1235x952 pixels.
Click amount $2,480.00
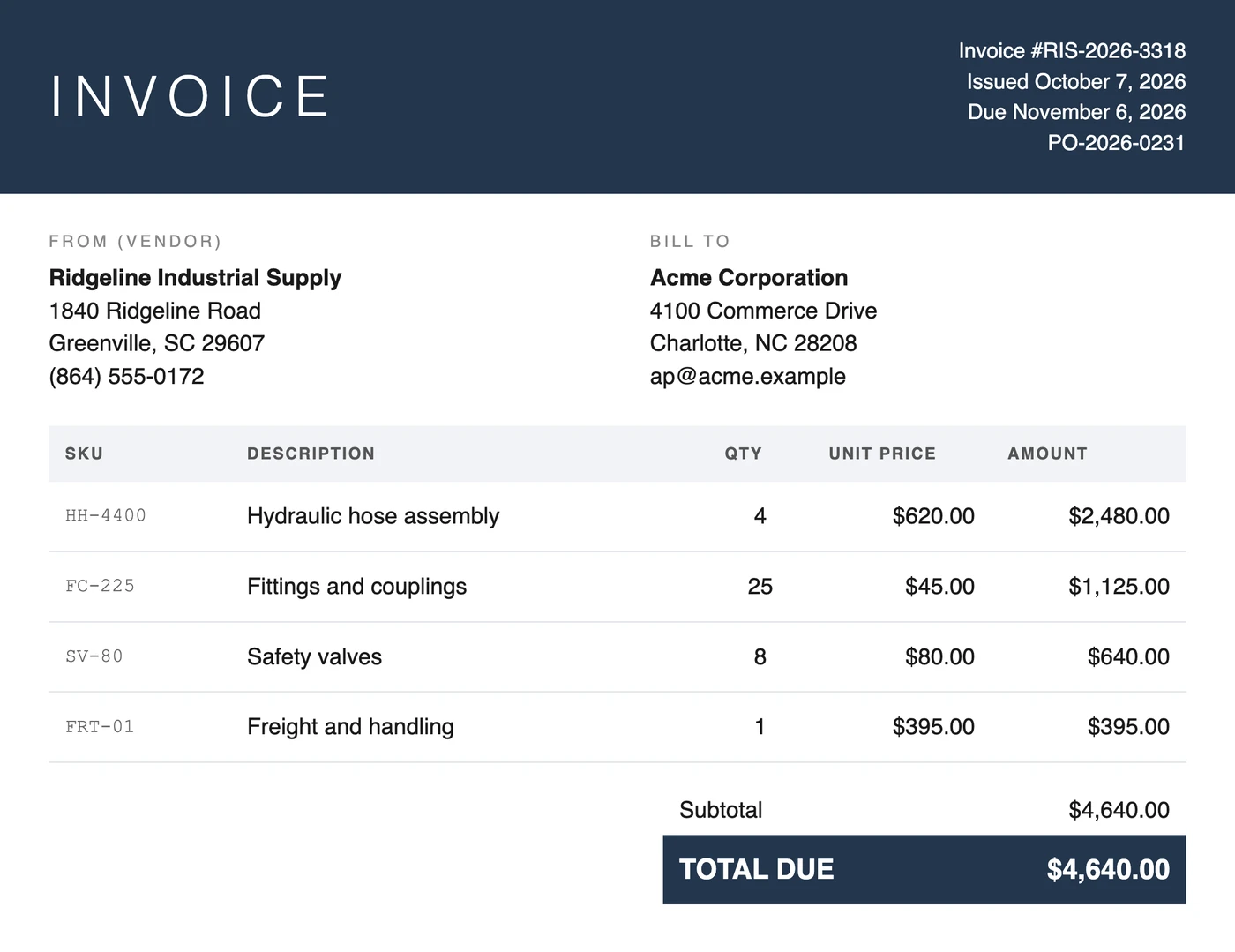pos(1119,516)
